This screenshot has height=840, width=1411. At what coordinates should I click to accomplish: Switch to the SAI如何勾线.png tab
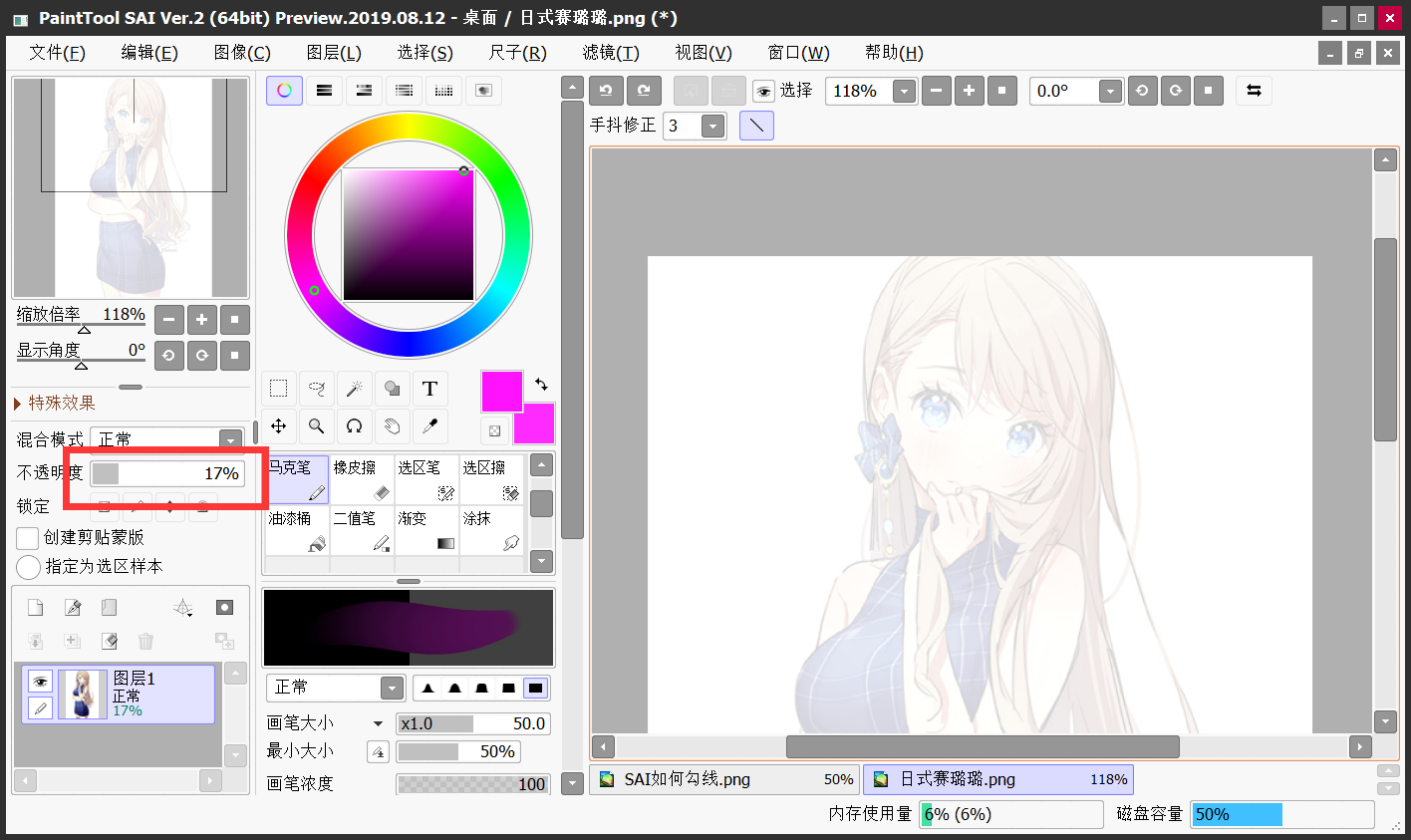click(x=724, y=779)
